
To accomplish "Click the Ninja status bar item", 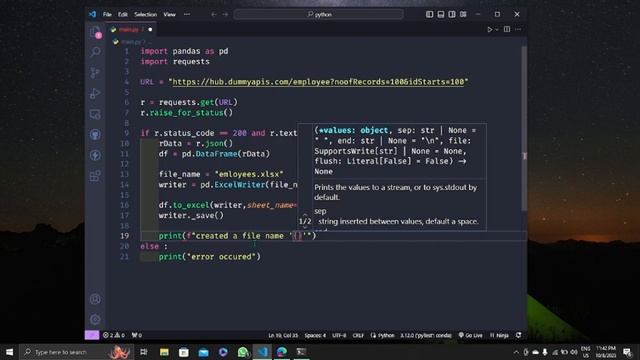I will (x=499, y=335).
